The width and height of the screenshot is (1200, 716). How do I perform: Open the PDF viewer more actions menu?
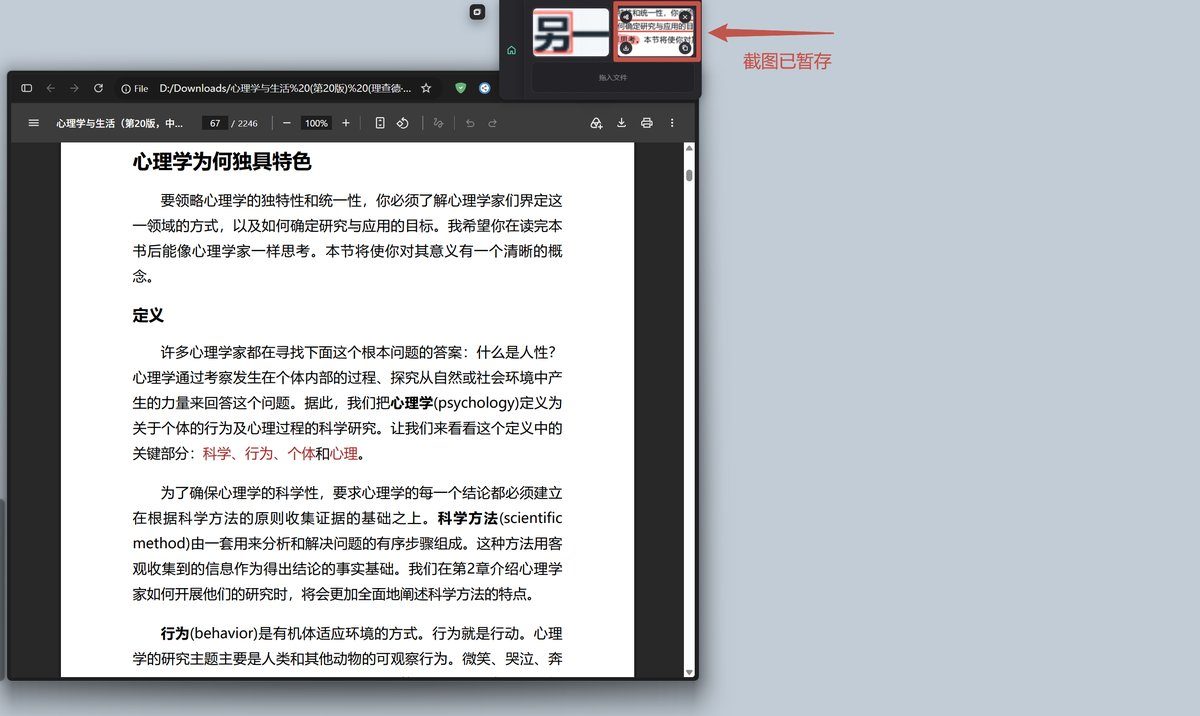tap(672, 123)
